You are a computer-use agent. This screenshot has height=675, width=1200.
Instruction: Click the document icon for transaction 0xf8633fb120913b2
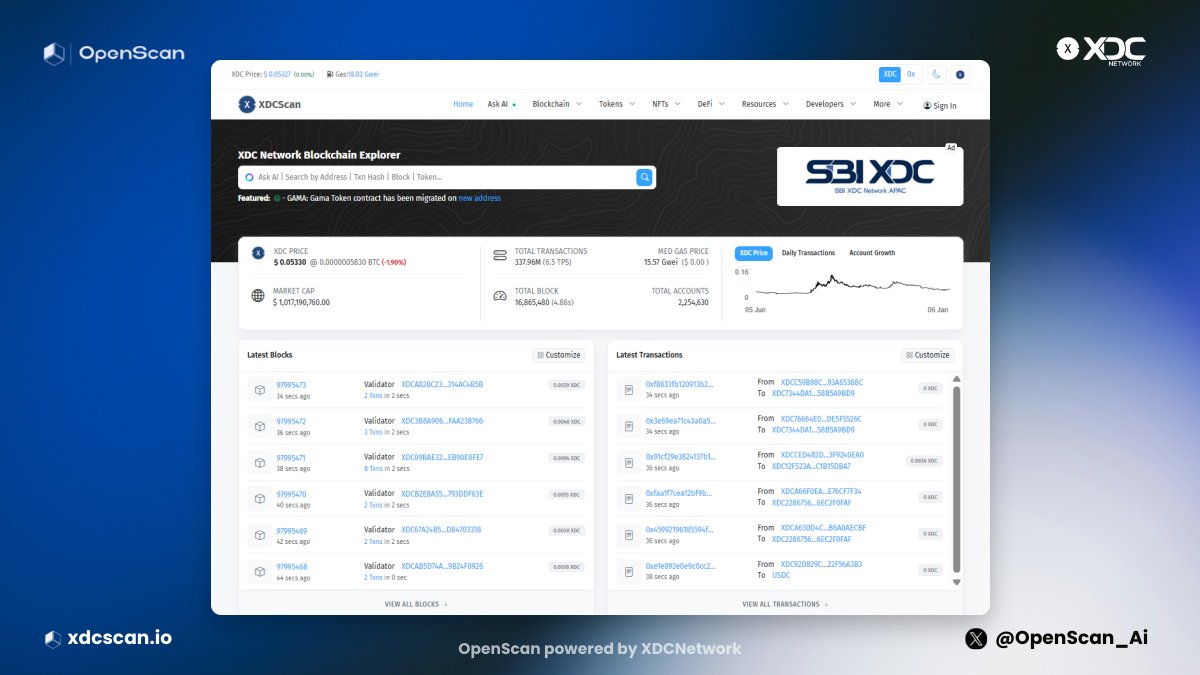[x=629, y=389]
